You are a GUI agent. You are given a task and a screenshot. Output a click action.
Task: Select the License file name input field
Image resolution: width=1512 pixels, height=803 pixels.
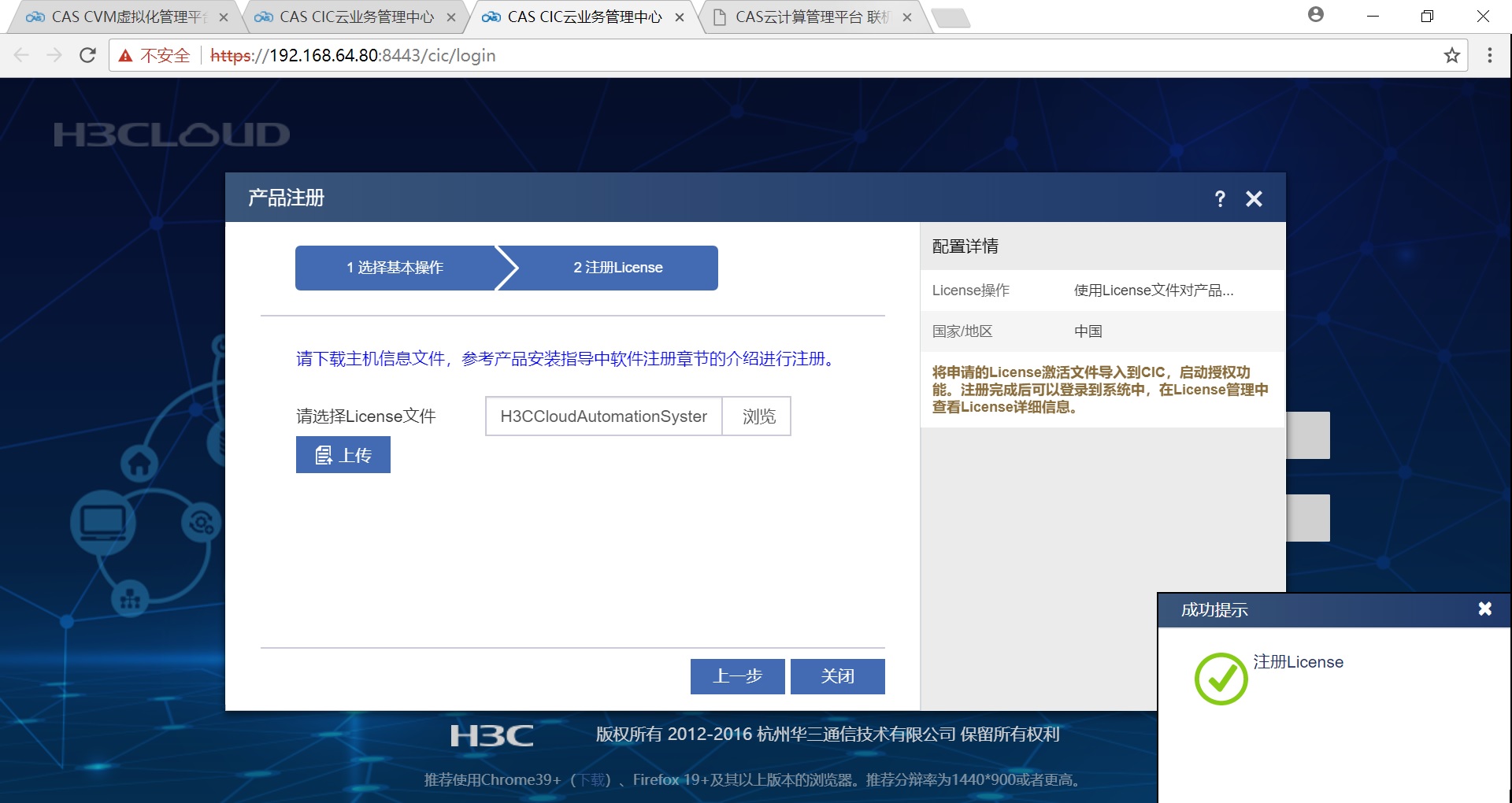(603, 416)
